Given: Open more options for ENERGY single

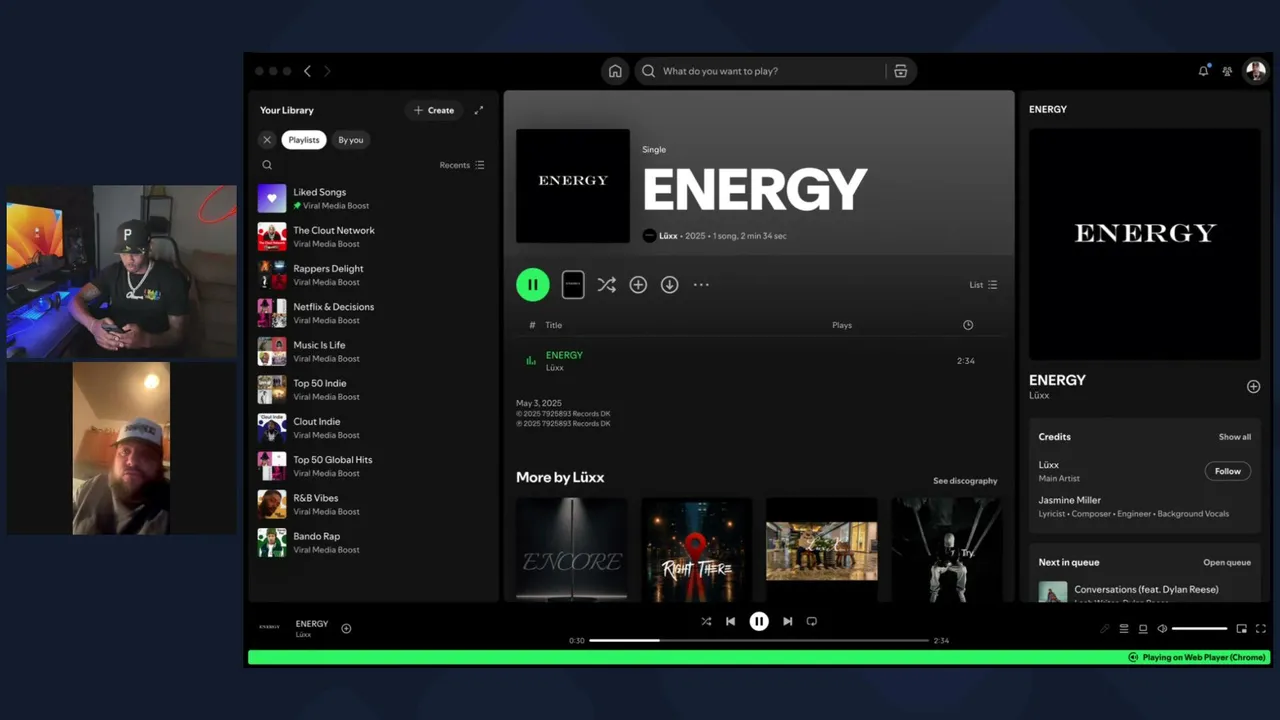Looking at the screenshot, I should point(701,285).
